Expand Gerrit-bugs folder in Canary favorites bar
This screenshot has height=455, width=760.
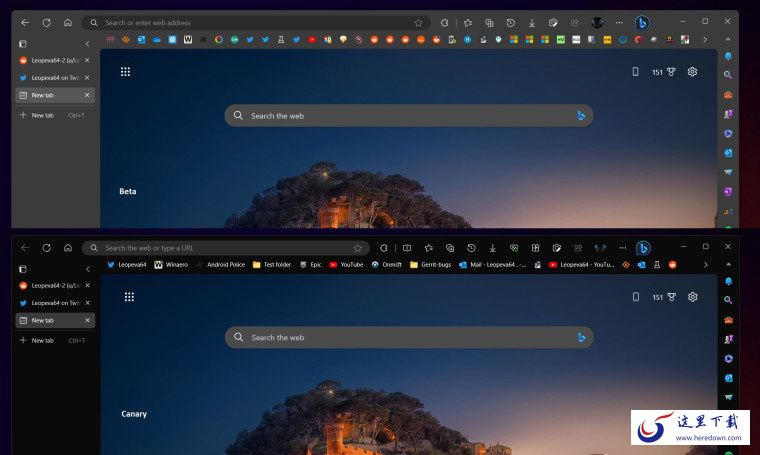[430, 265]
